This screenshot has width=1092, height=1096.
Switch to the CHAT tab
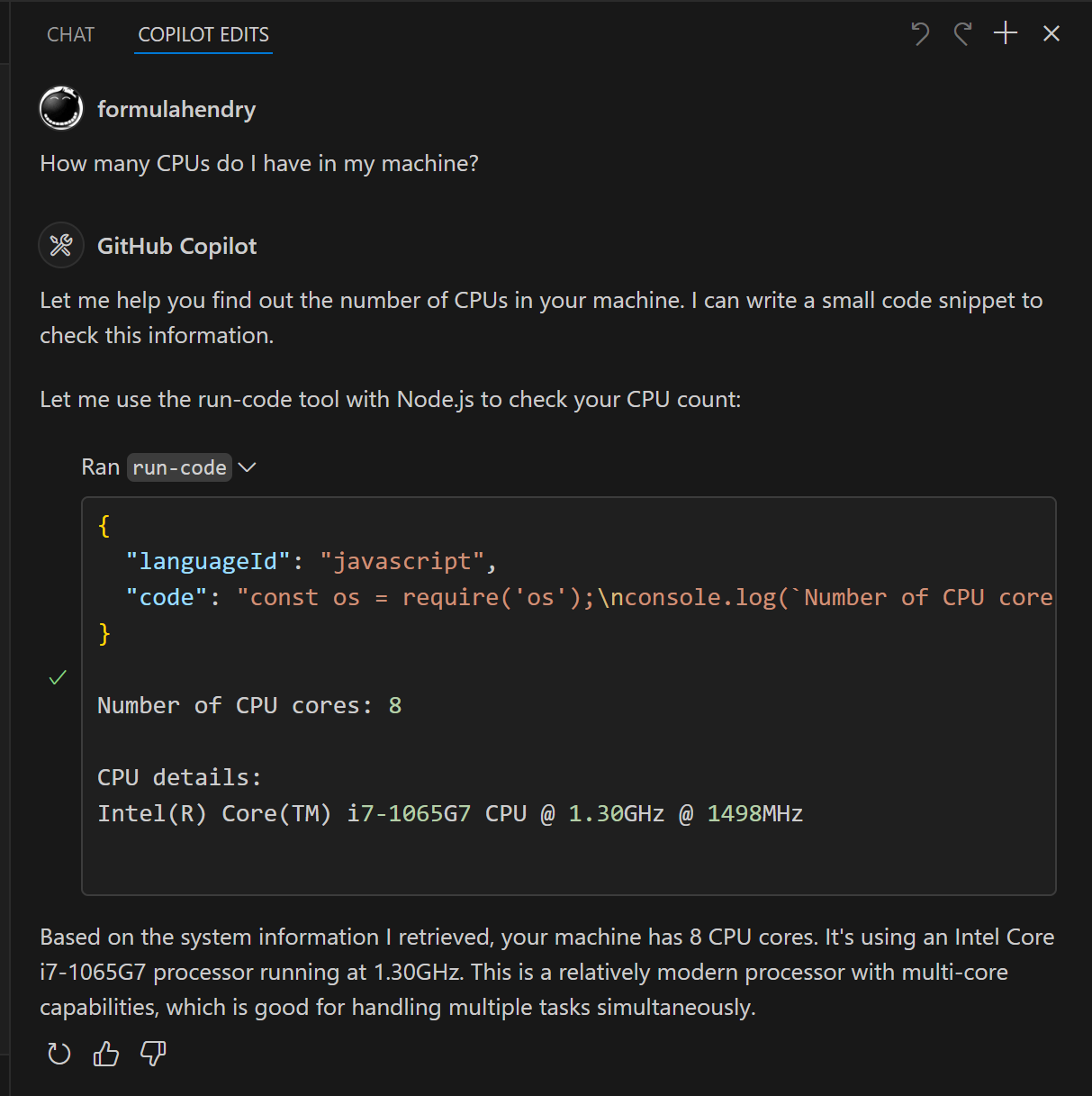click(x=70, y=34)
